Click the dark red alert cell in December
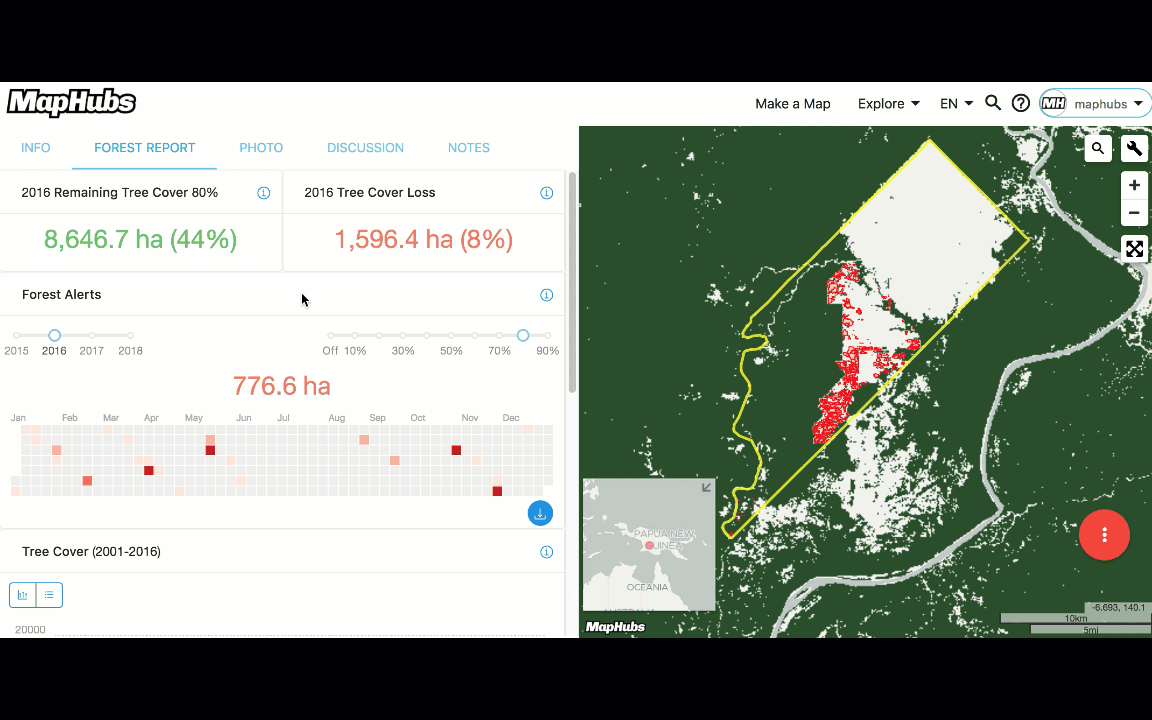 pyautogui.click(x=497, y=491)
